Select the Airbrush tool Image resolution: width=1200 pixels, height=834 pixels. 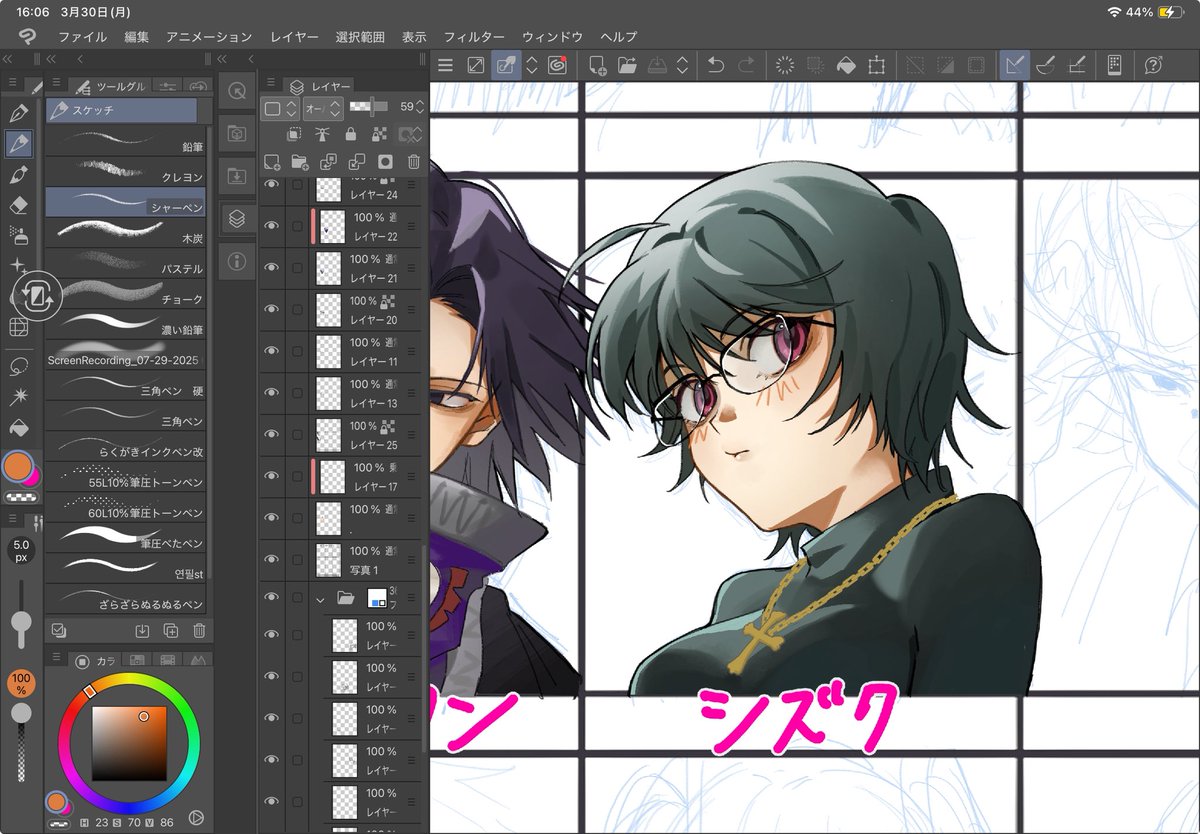[18, 235]
